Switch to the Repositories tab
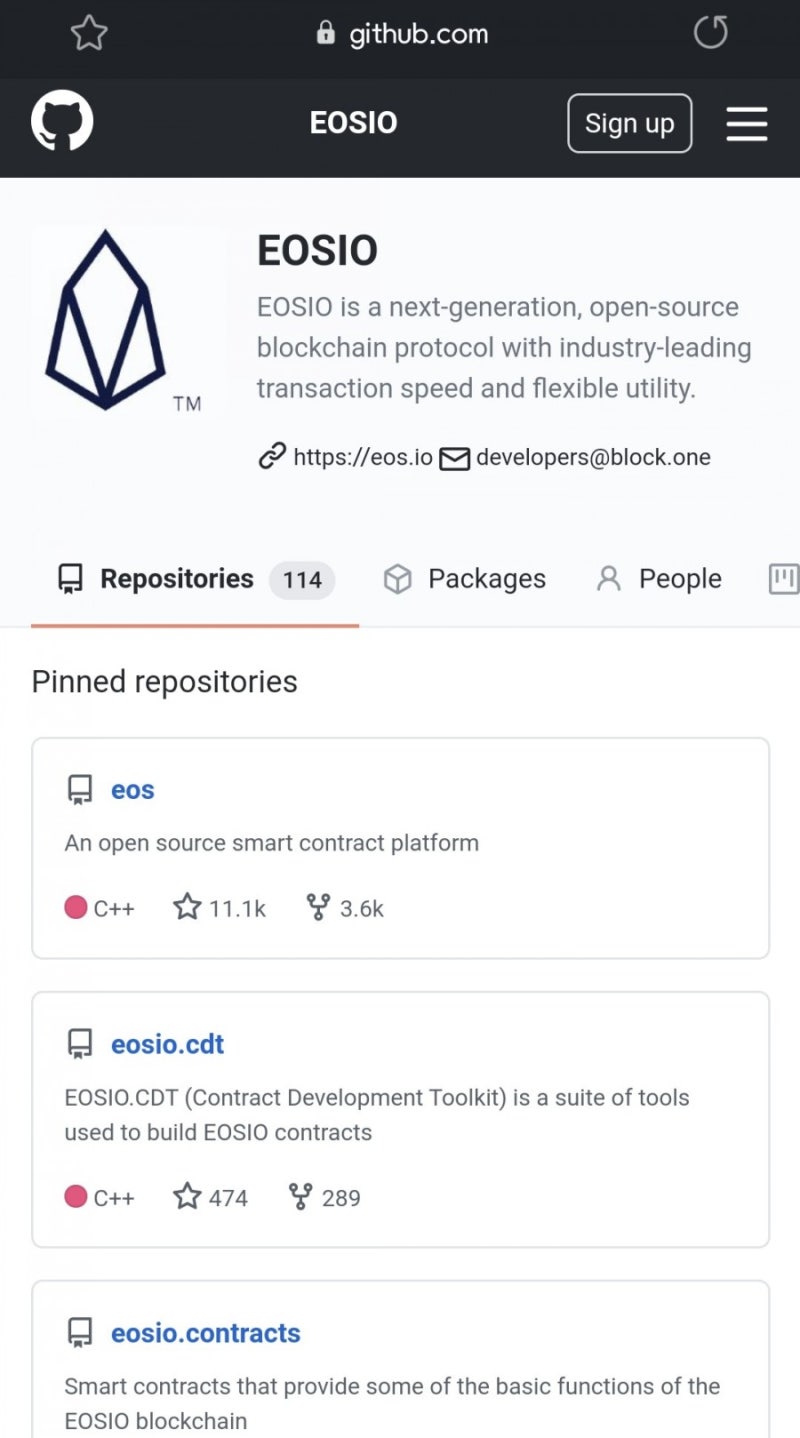Screen dimensions: 800x1438 coord(176,579)
